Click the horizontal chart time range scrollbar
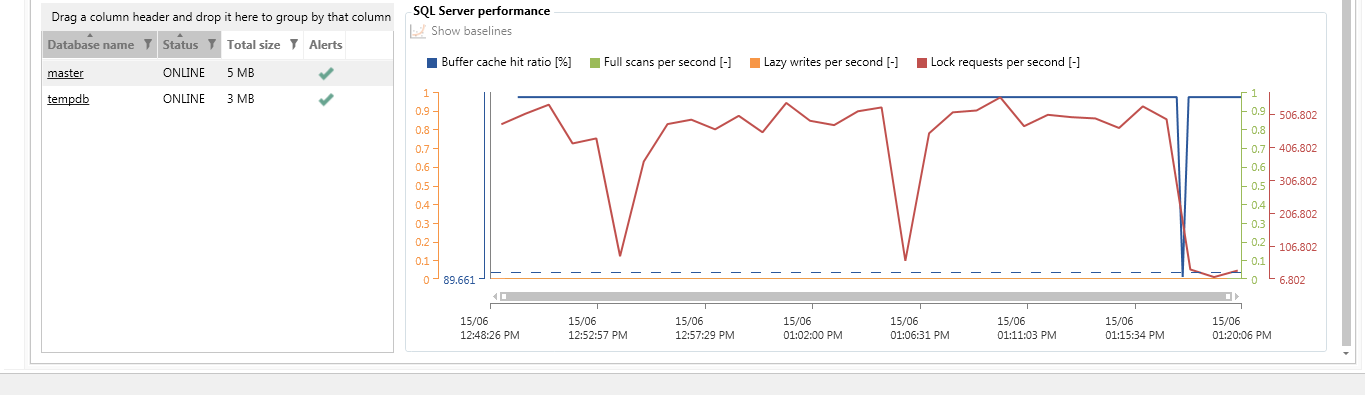1365x395 pixels. tap(867, 296)
